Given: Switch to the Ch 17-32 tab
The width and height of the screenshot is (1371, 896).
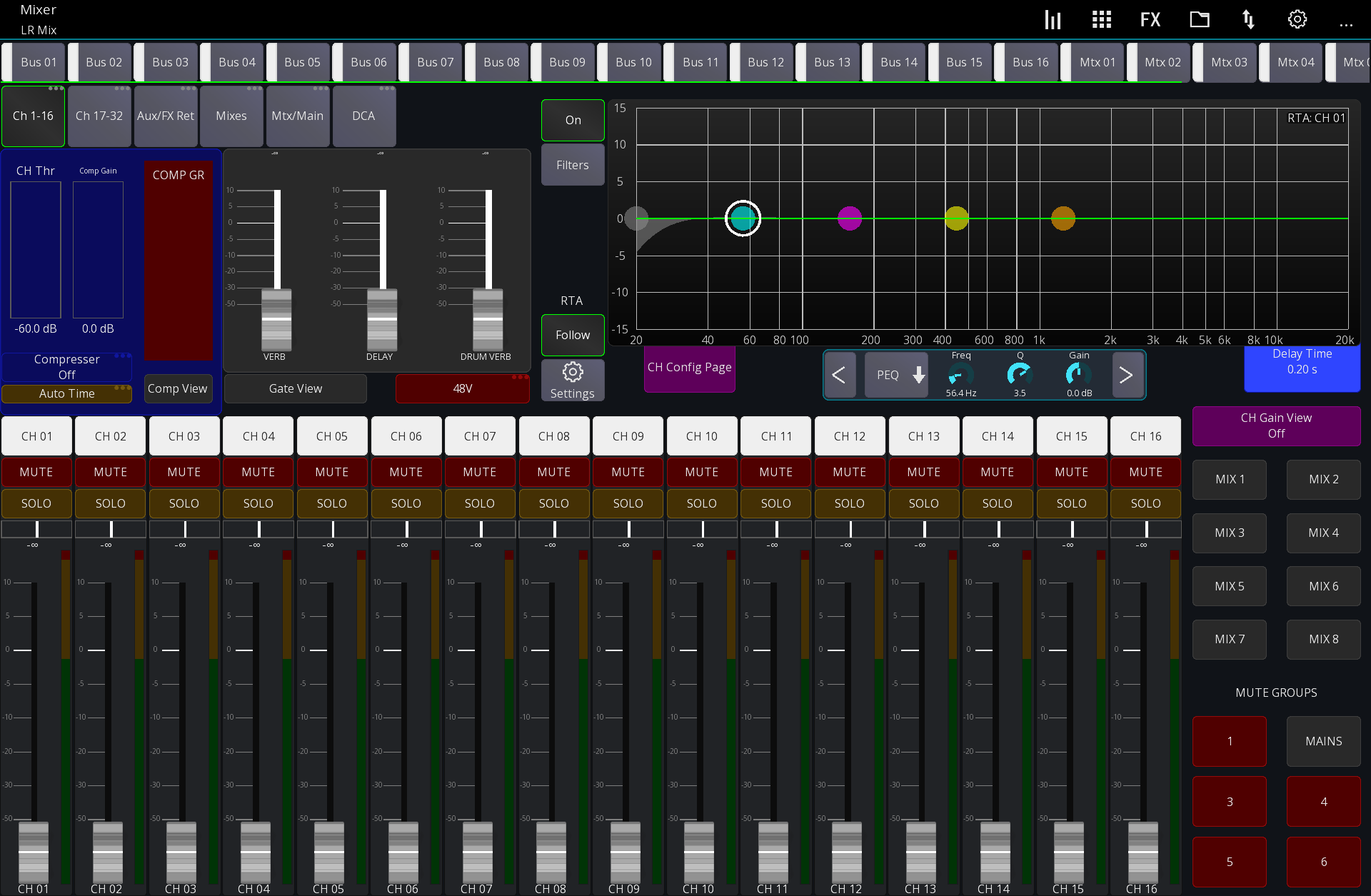Looking at the screenshot, I should point(99,116).
